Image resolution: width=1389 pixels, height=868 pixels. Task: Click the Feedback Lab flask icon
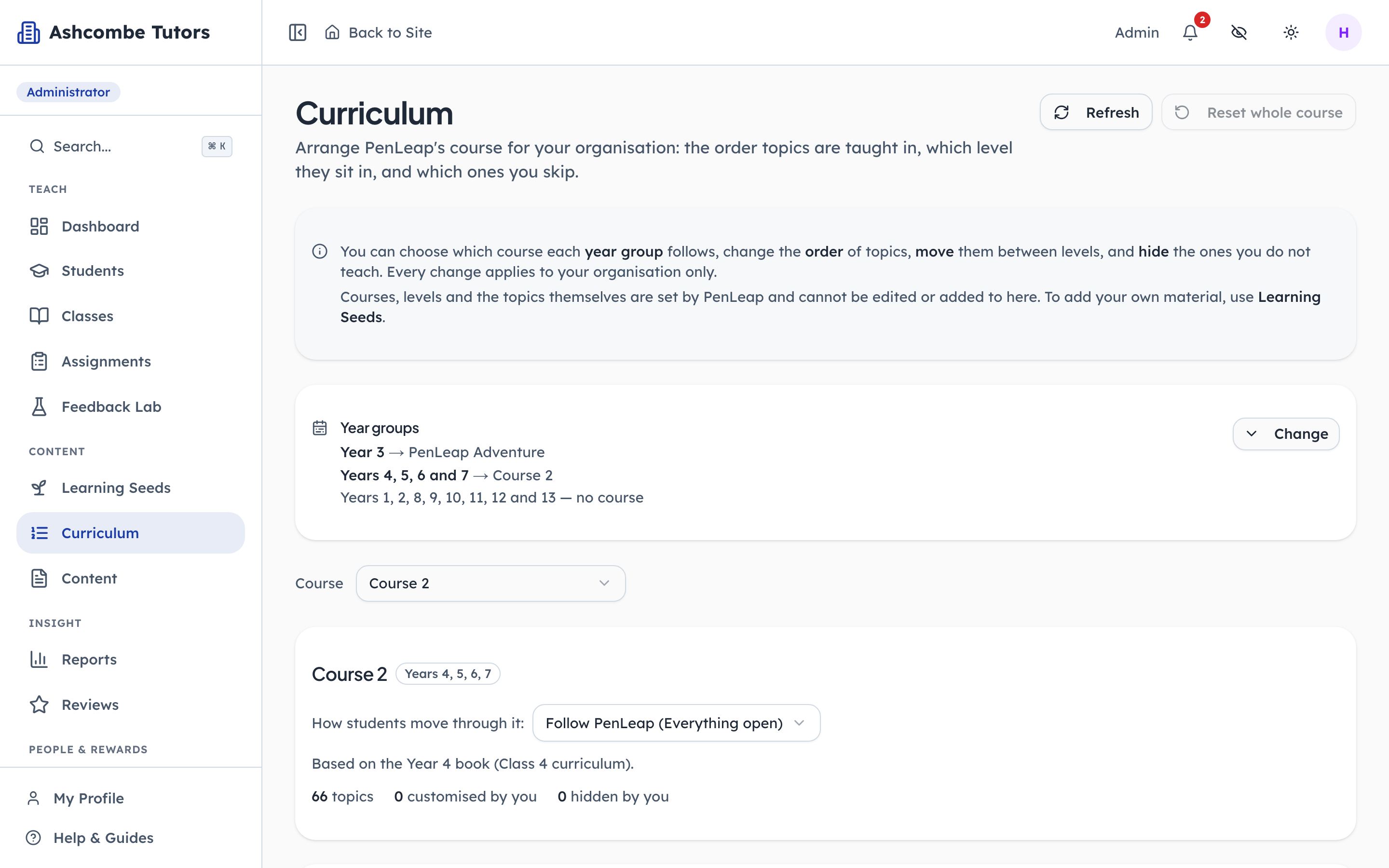pyautogui.click(x=39, y=407)
